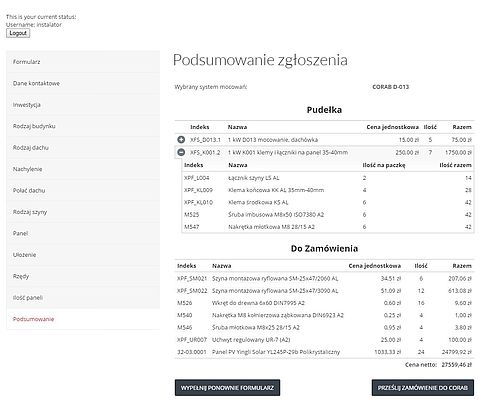The width and height of the screenshot is (500, 413).
Task: Open the Połać dachu step
Action: (x=83, y=190)
